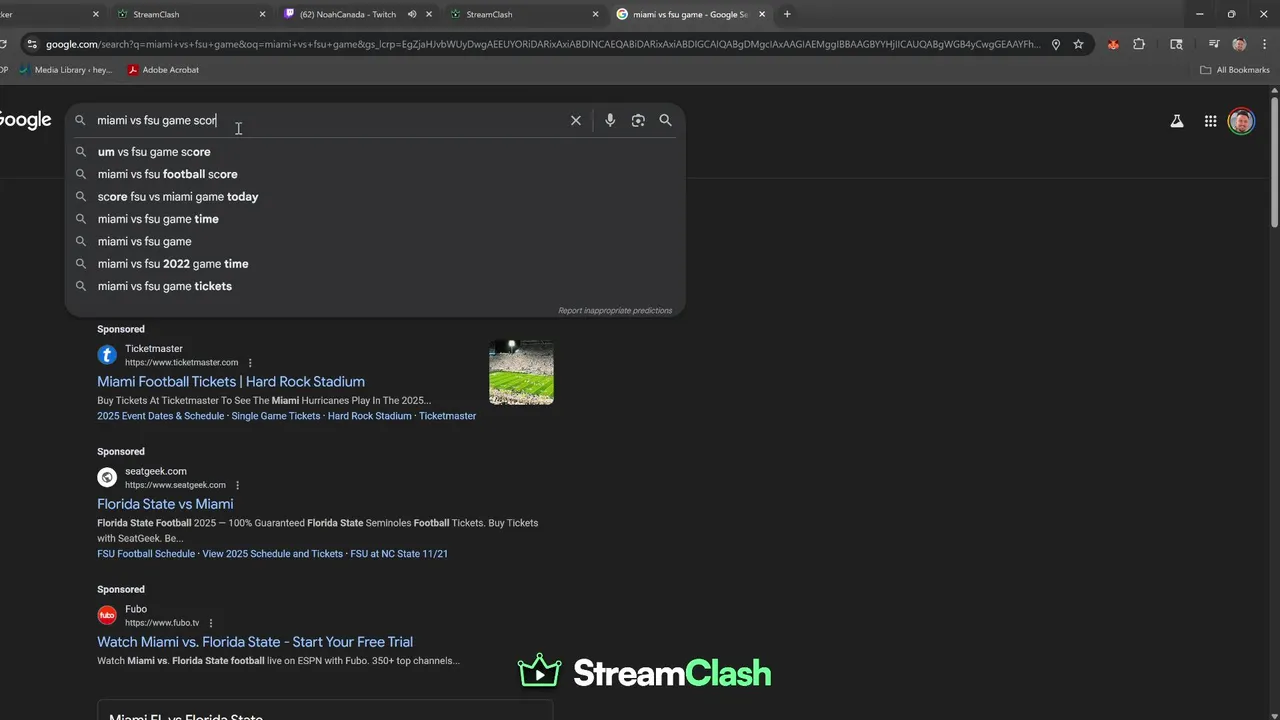This screenshot has height=720, width=1280.
Task: Open 'Miami Football Tickets | Hard Rock Stadium' link
Action: 231,382
